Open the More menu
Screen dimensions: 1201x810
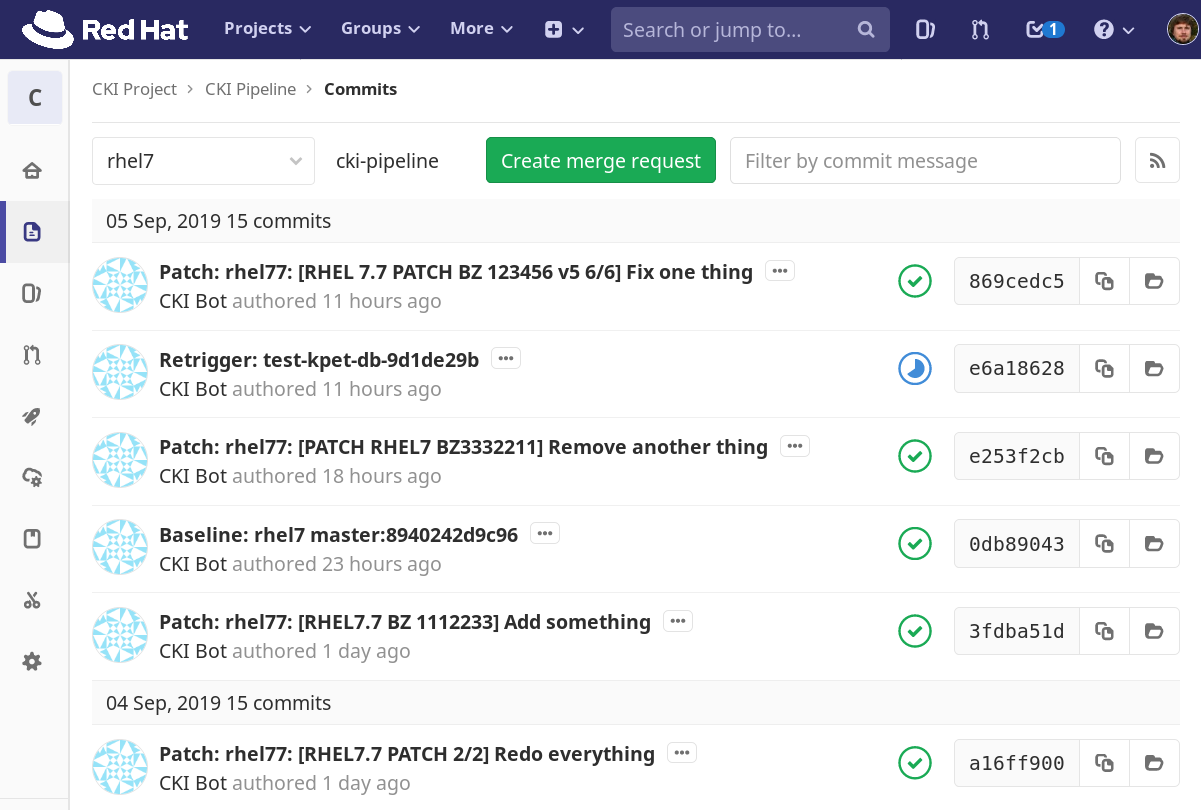(481, 29)
